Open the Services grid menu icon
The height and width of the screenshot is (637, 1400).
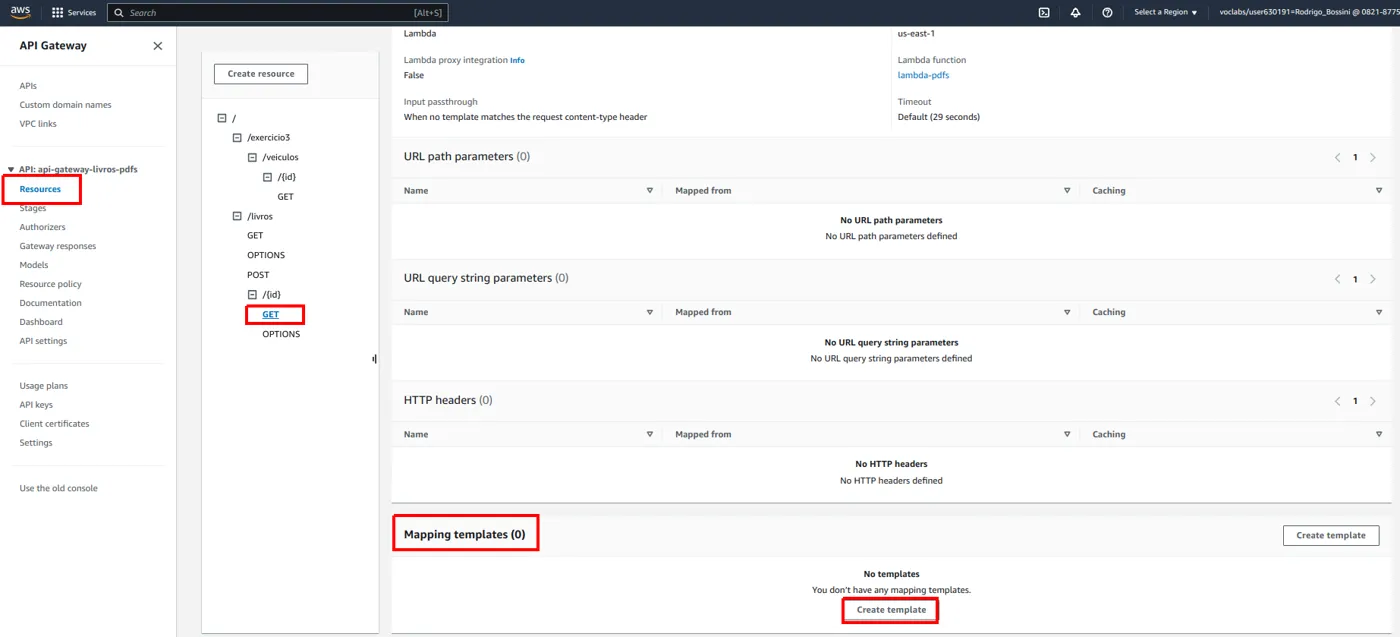pyautogui.click(x=57, y=13)
